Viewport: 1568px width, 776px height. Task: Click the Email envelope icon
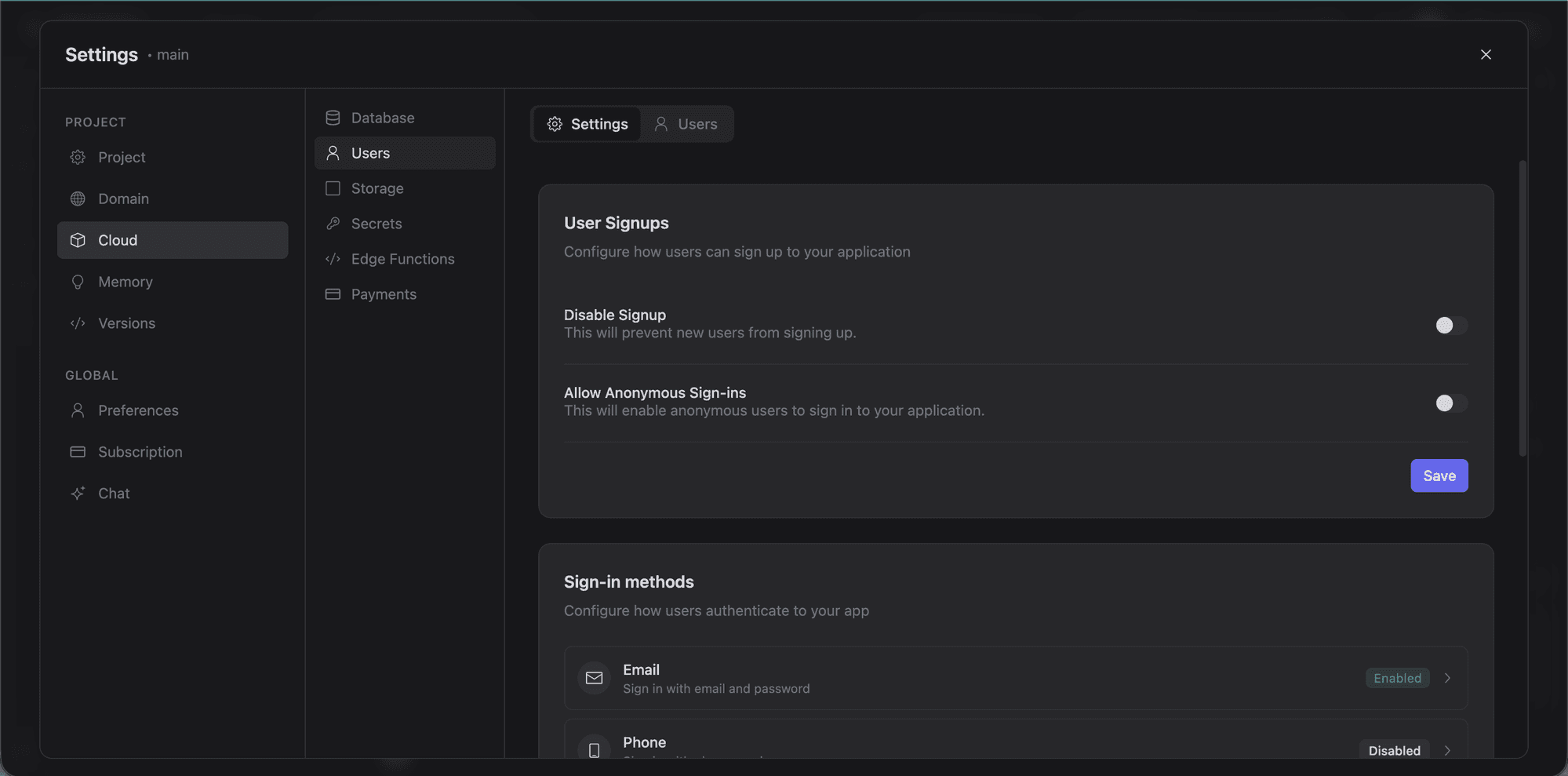[x=594, y=678]
